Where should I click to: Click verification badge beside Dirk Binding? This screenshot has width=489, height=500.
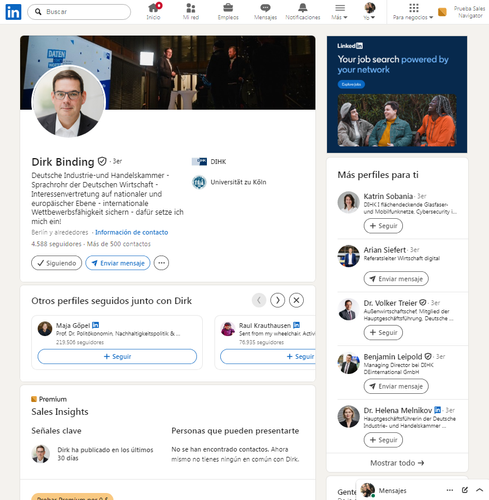click(x=102, y=162)
